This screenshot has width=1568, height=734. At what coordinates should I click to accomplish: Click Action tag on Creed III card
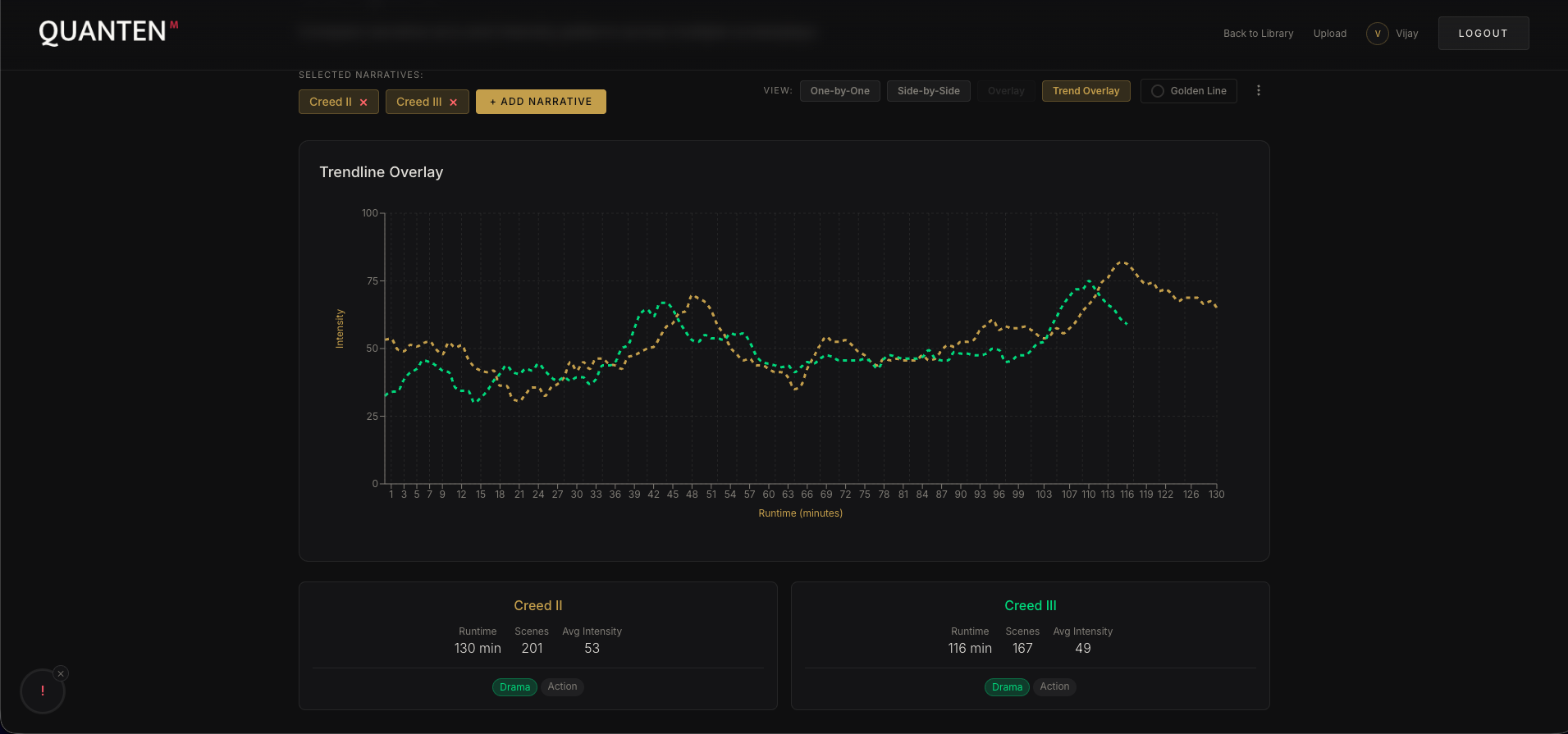1054,686
